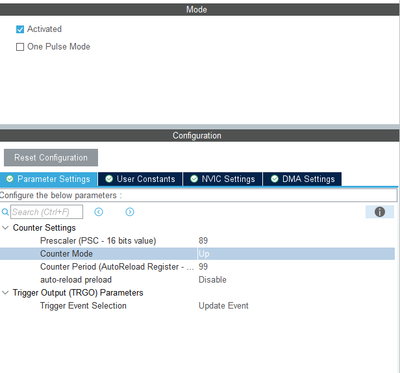
Task: Click the Search (Ctrl+F) input field
Action: click(x=47, y=212)
